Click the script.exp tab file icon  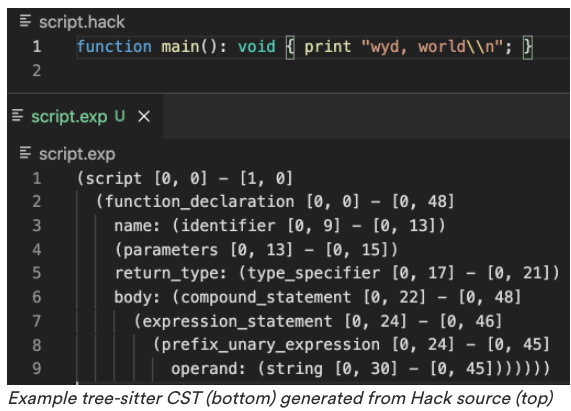pyautogui.click(x=17, y=115)
